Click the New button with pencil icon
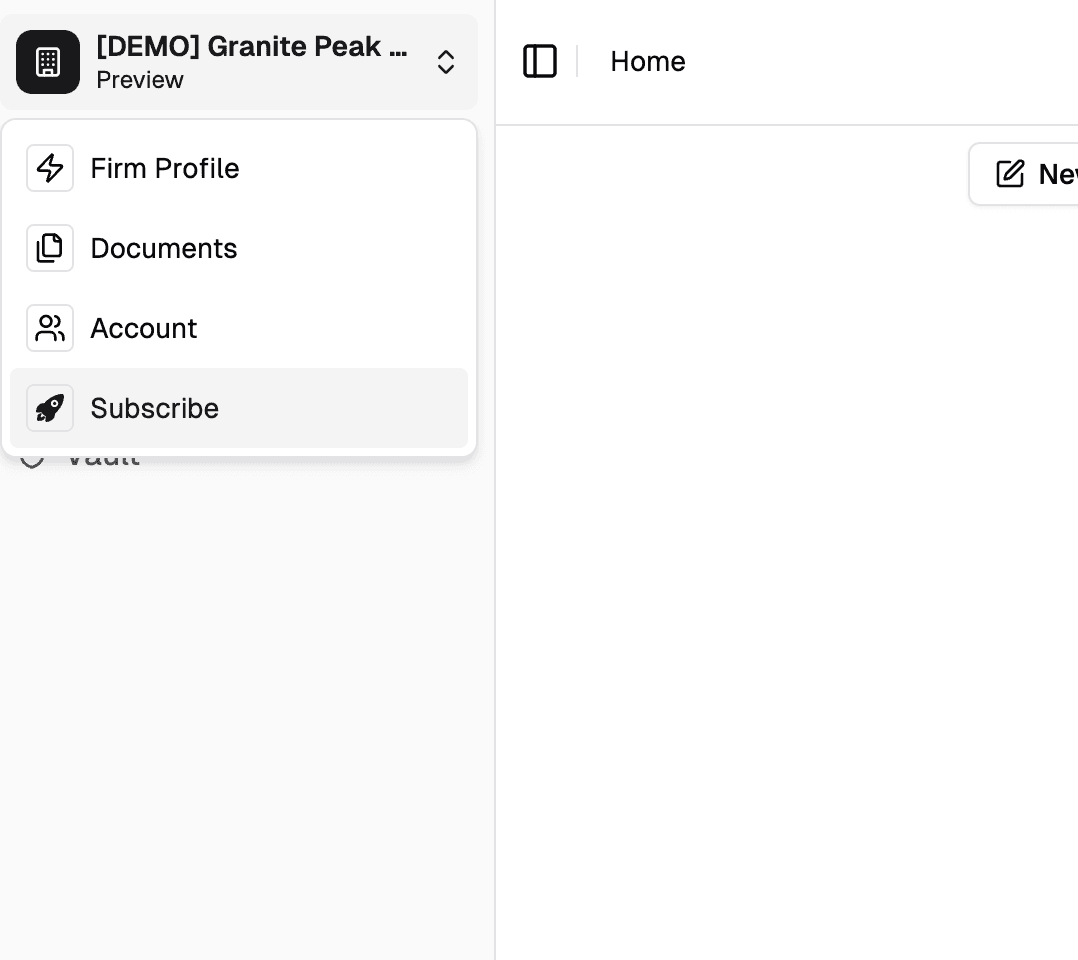1078x960 pixels. click(1024, 174)
